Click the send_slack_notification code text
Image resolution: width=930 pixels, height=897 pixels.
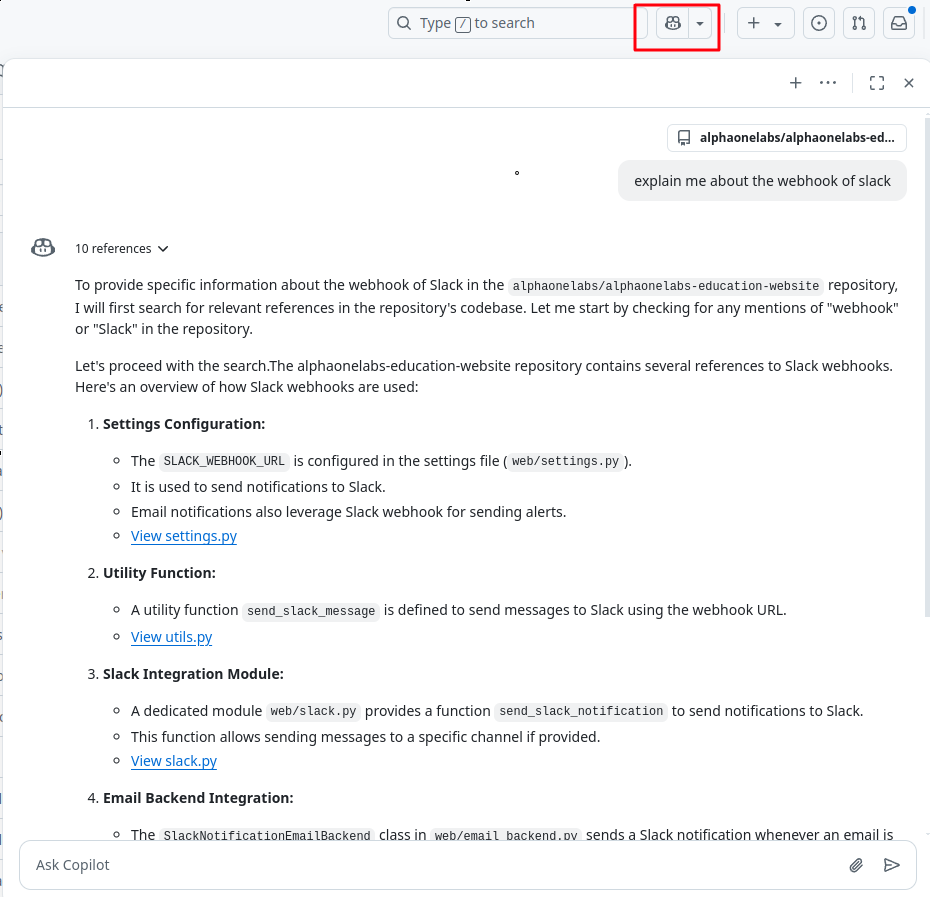581,711
